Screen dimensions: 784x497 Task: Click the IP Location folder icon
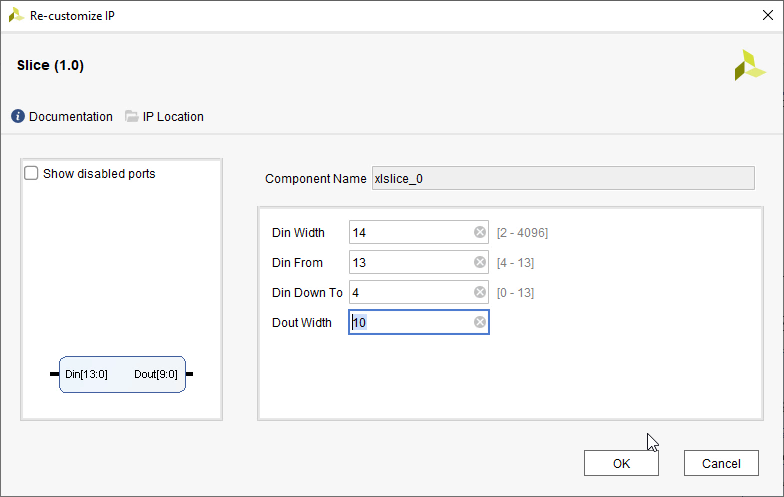(x=132, y=116)
